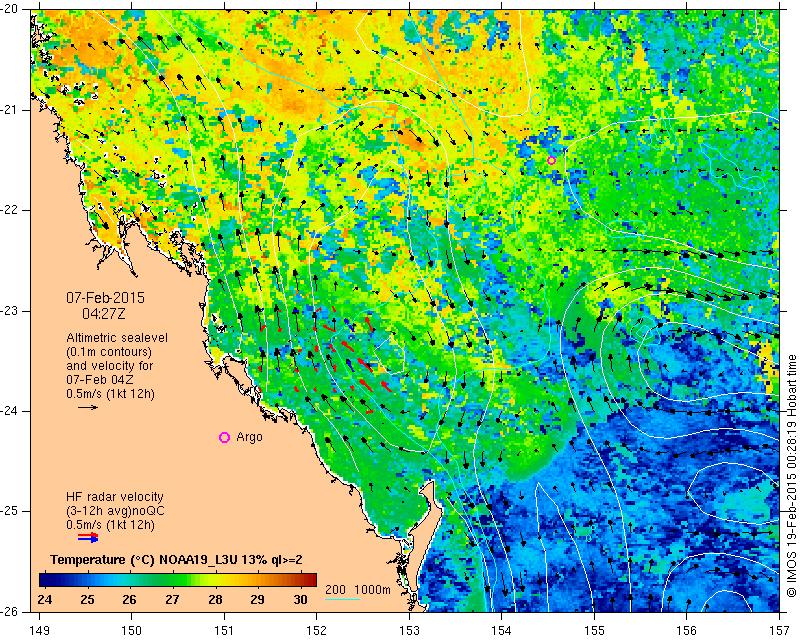
Task: Click the color bar tick label '24'
Action: pos(45,599)
